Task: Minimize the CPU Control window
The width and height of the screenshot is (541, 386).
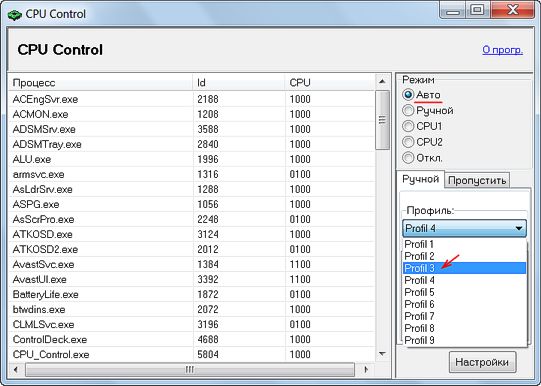Action: coord(453,10)
